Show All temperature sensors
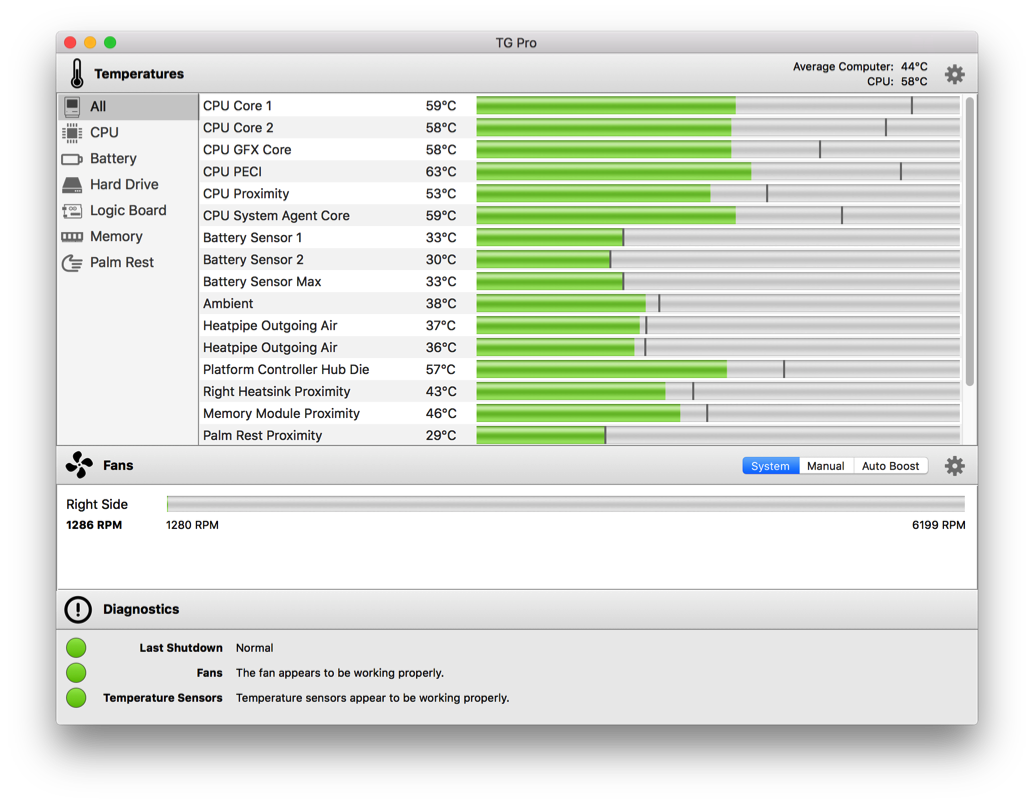The height and width of the screenshot is (804, 1034). click(x=97, y=106)
